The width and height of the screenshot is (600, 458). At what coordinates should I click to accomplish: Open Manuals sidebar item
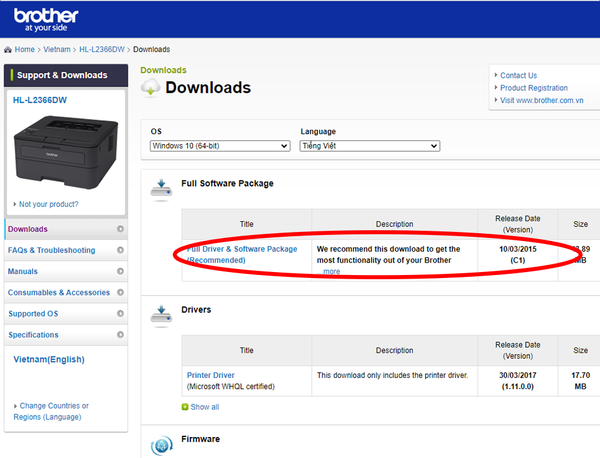(x=66, y=271)
